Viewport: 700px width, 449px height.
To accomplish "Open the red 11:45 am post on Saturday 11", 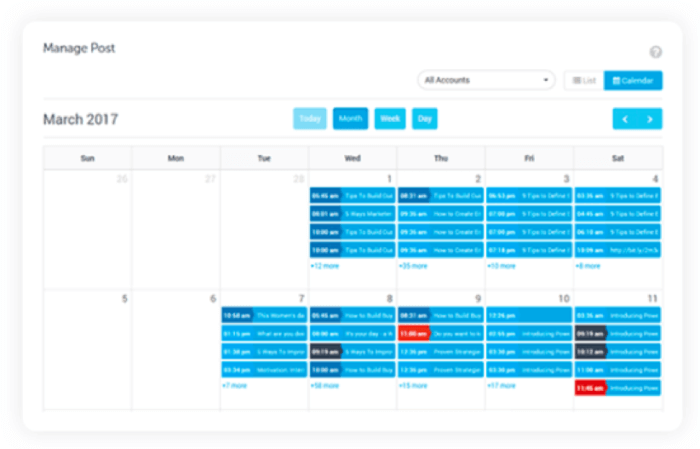I will [x=617, y=387].
